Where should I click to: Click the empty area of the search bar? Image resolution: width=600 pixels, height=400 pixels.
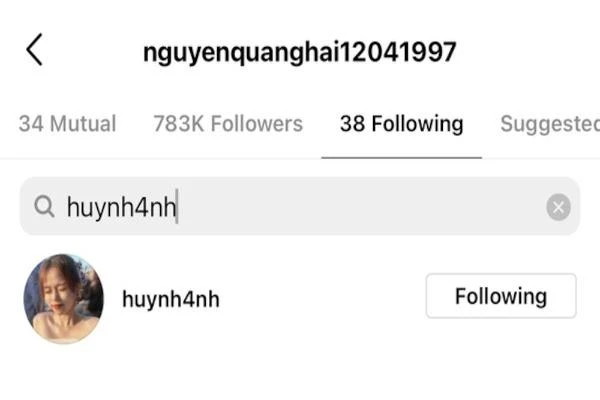[x=360, y=206]
